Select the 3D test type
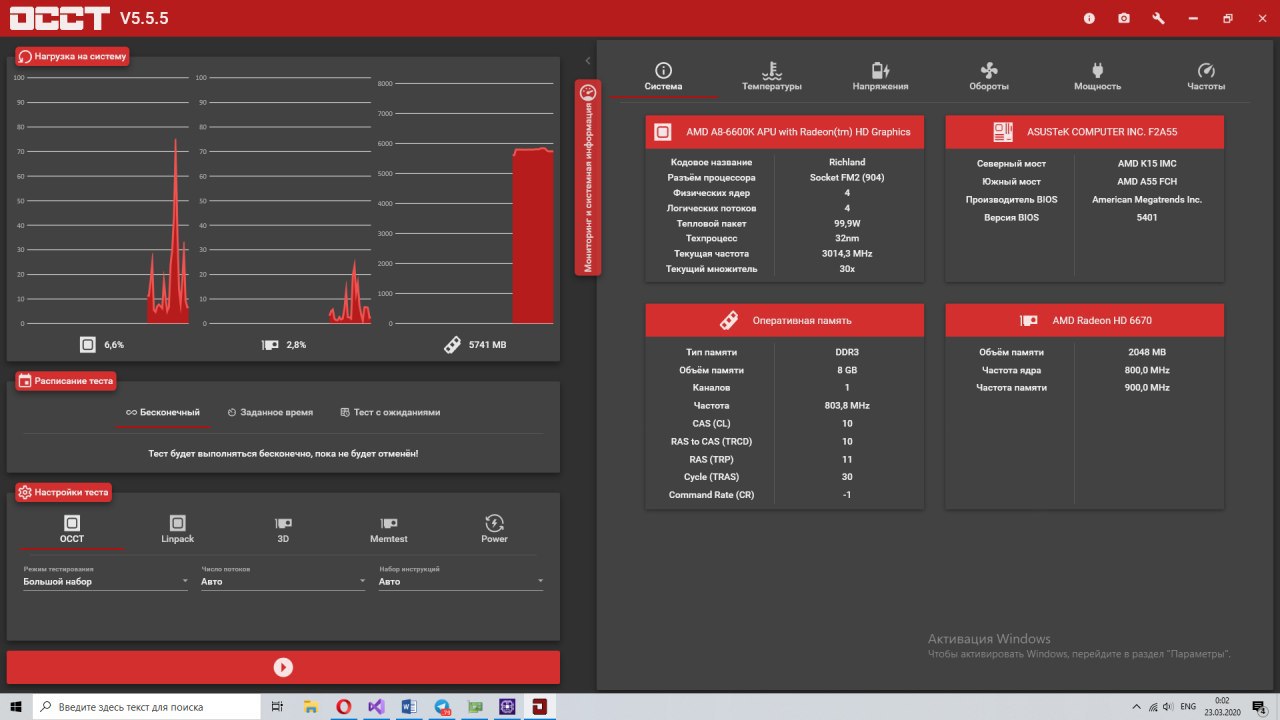This screenshot has height=720, width=1280. [x=283, y=530]
